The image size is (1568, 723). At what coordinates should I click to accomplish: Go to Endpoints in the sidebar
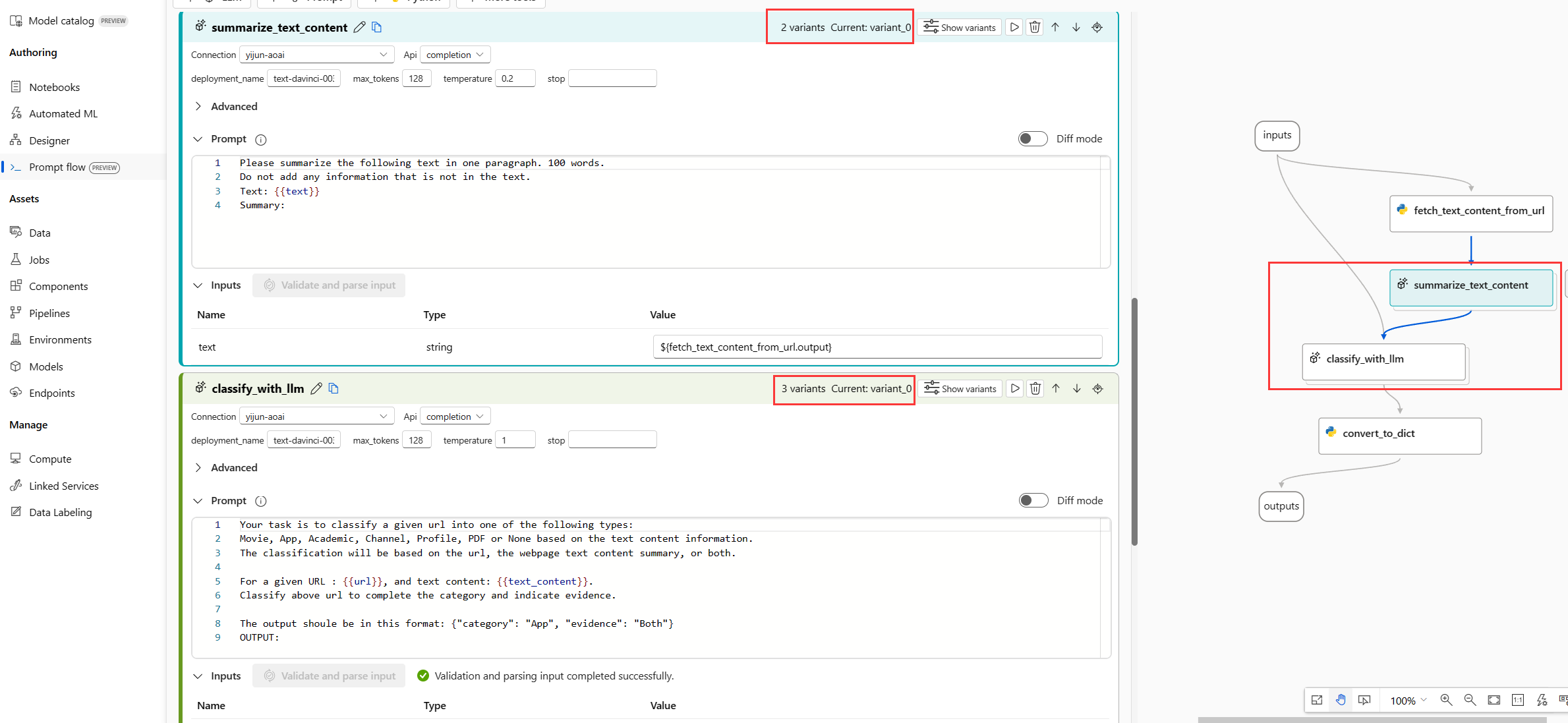tap(51, 393)
